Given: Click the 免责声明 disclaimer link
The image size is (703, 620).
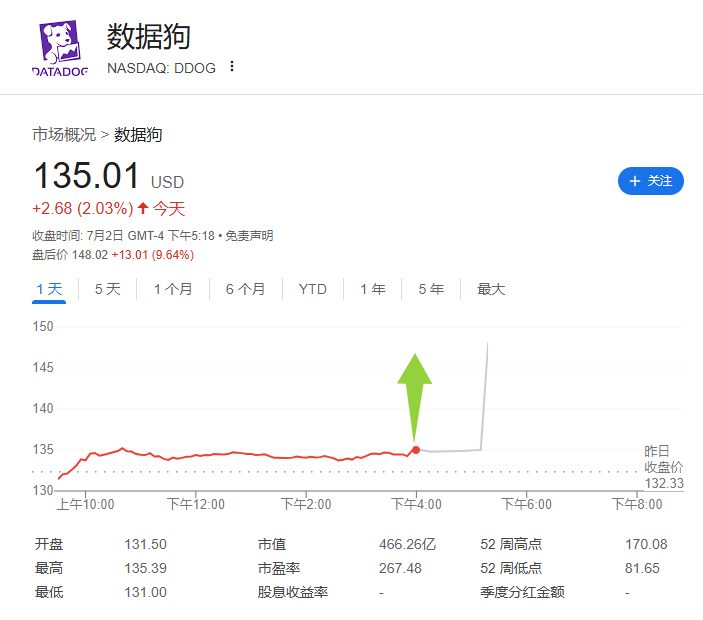Looking at the screenshot, I should tap(249, 236).
